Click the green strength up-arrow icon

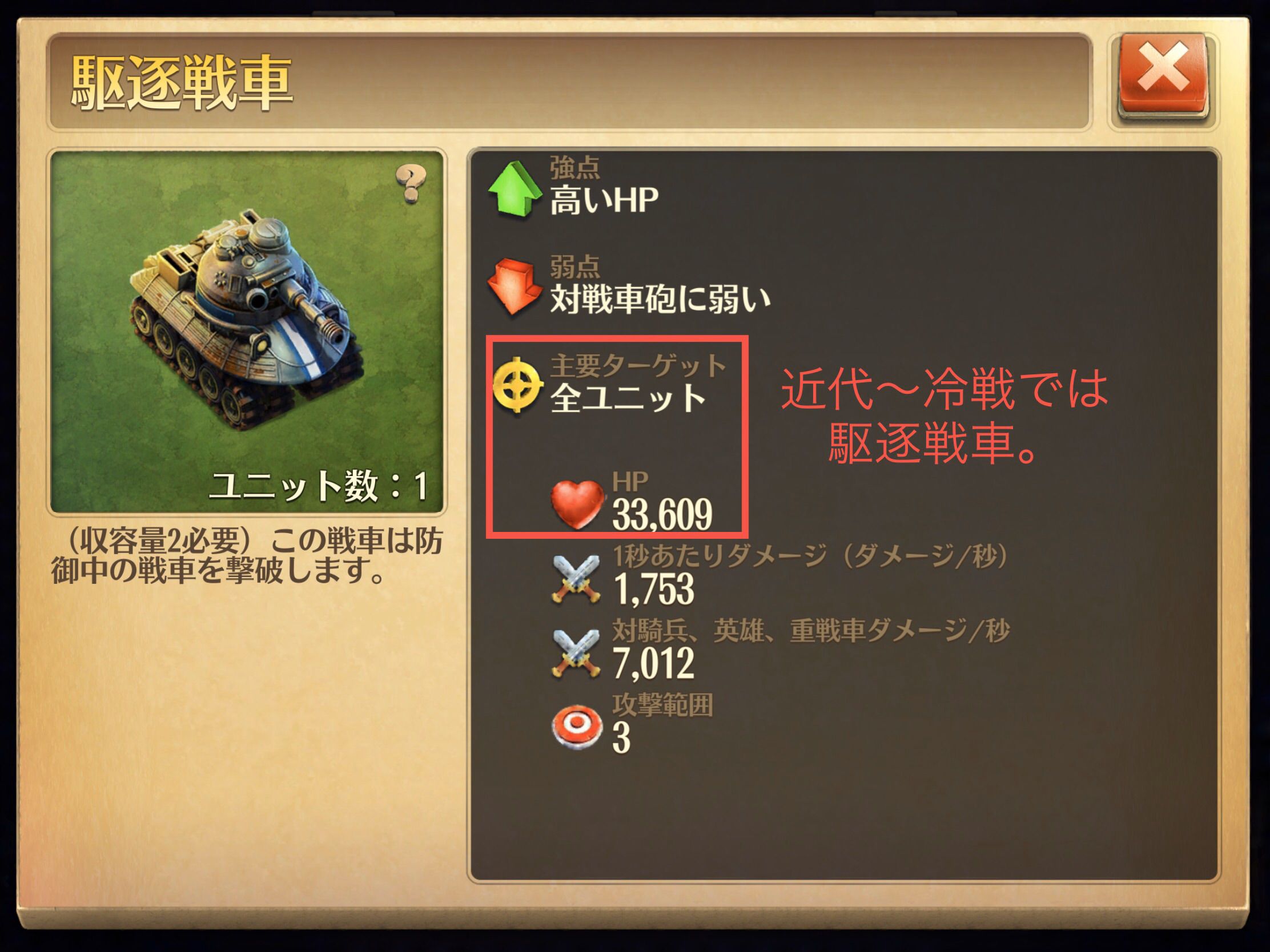click(515, 189)
